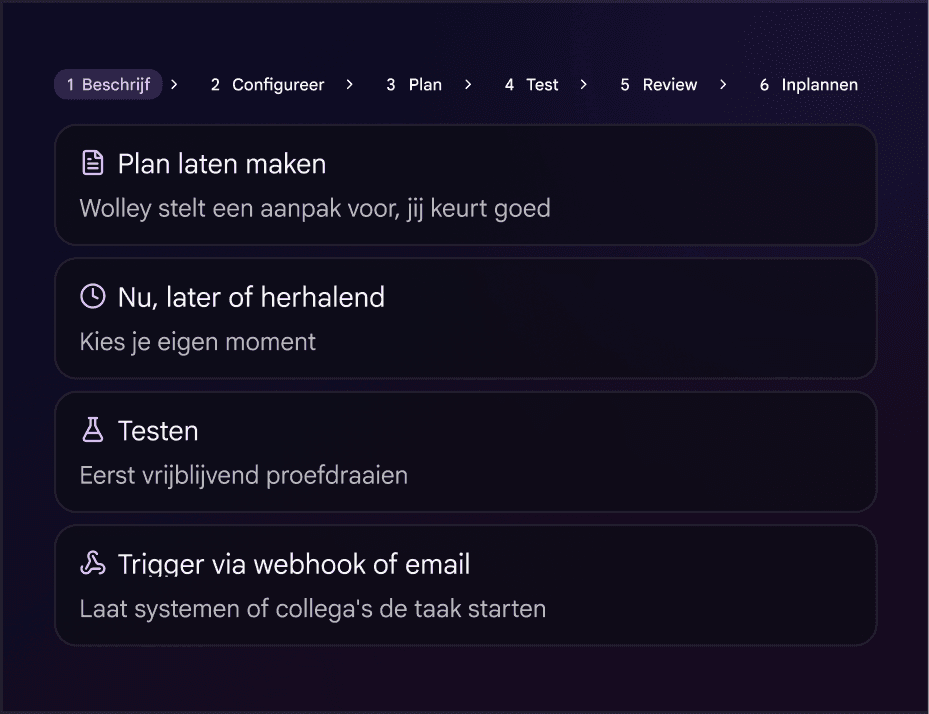Click the clock icon beside Nu, later of herhalend
This screenshot has height=714, width=929.
pos(92,296)
